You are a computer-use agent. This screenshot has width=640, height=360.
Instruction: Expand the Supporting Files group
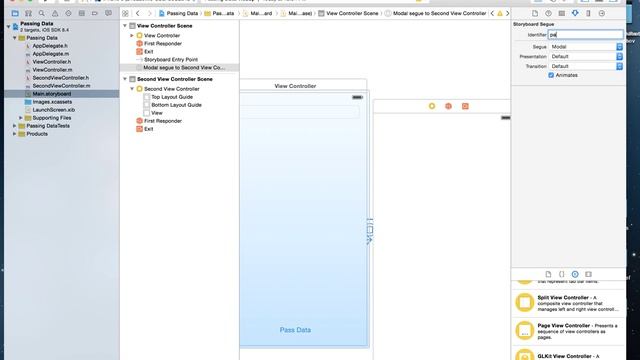pyautogui.click(x=21, y=118)
